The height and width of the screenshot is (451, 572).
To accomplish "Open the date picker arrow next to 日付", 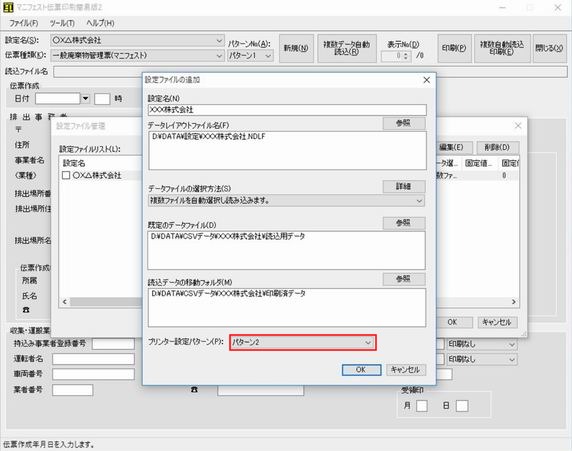I will pyautogui.click(x=85, y=99).
